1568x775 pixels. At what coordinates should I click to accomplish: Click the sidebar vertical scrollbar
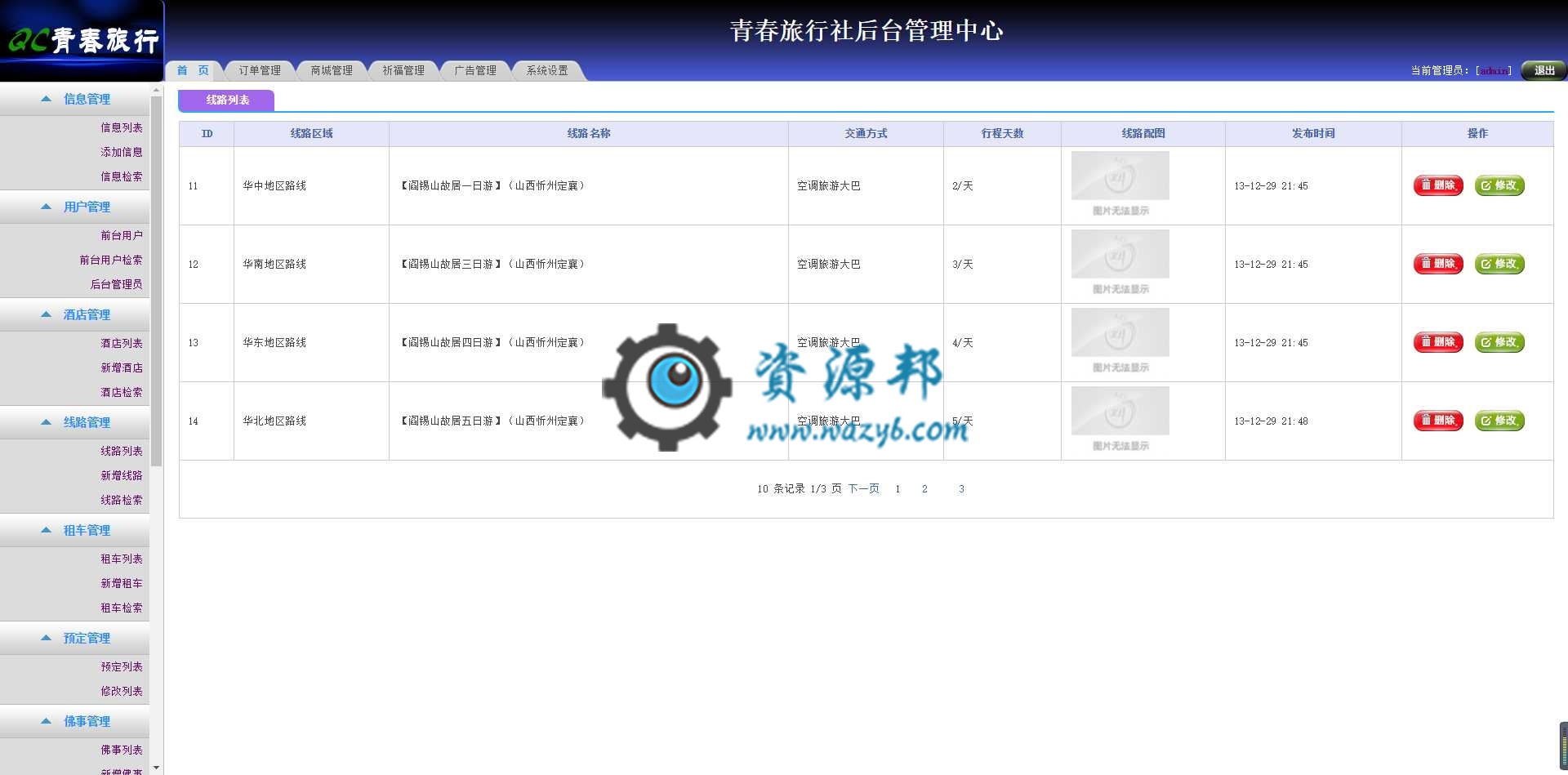point(156,282)
